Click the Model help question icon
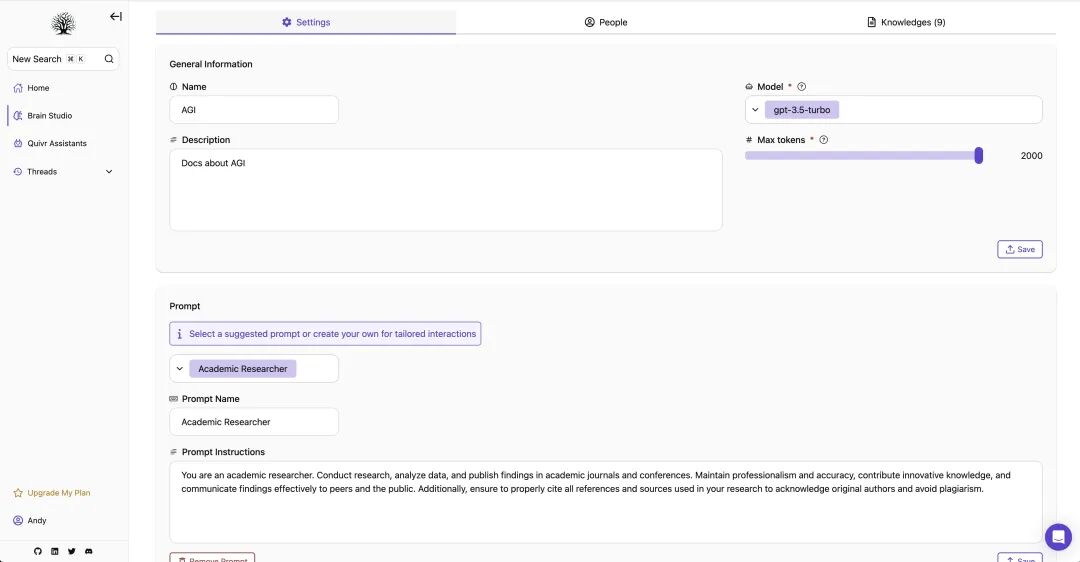Image resolution: width=1080 pixels, height=562 pixels. coord(801,87)
